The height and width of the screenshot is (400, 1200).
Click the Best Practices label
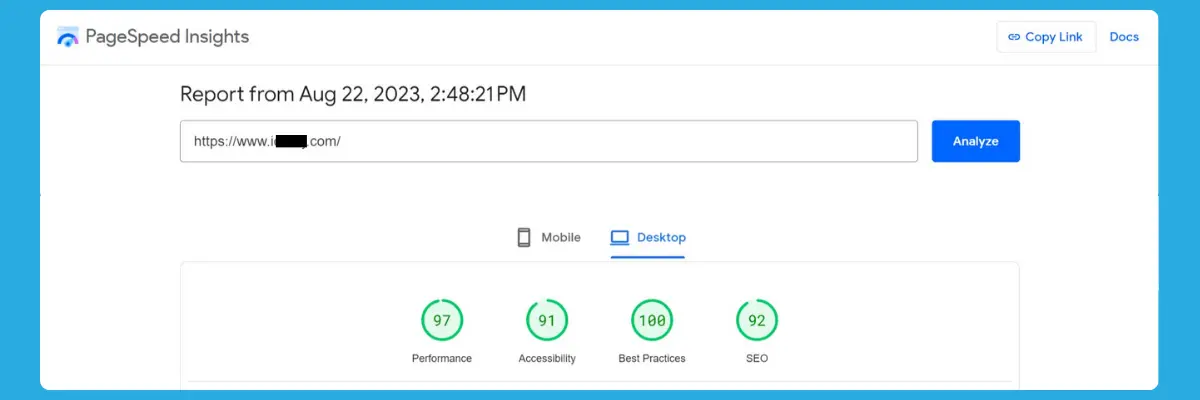(652, 358)
